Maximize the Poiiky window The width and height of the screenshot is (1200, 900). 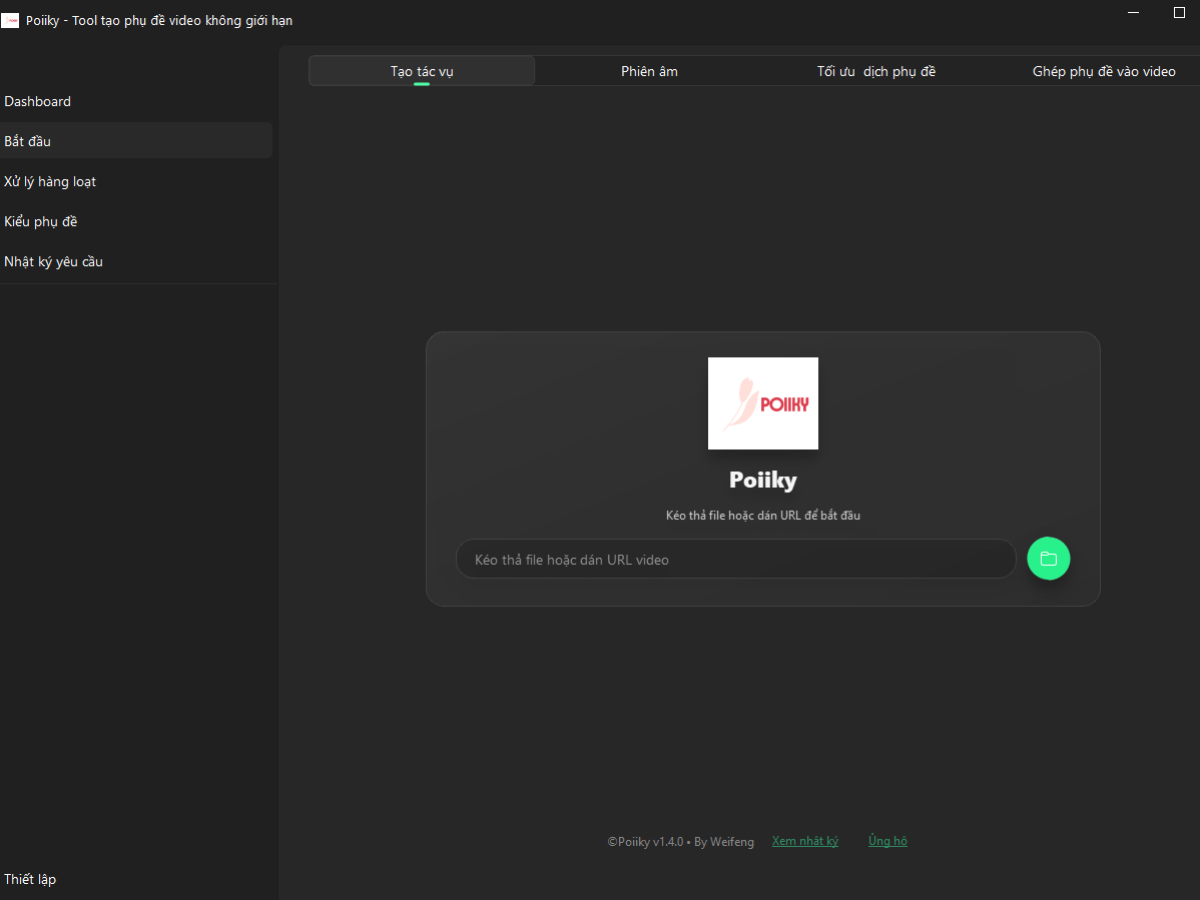(x=1179, y=13)
